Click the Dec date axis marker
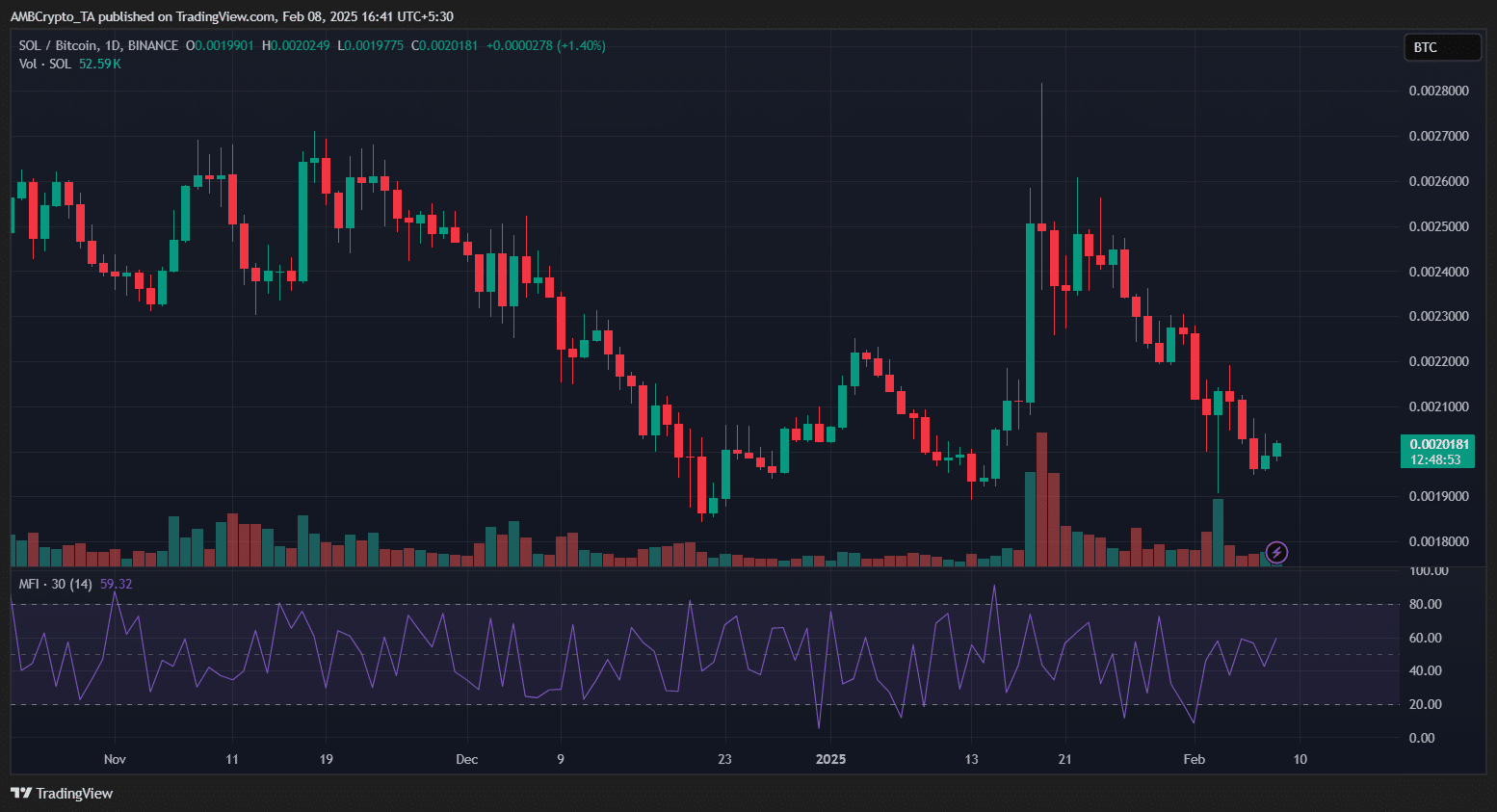Screen dimensions: 1497x812 click(x=466, y=759)
